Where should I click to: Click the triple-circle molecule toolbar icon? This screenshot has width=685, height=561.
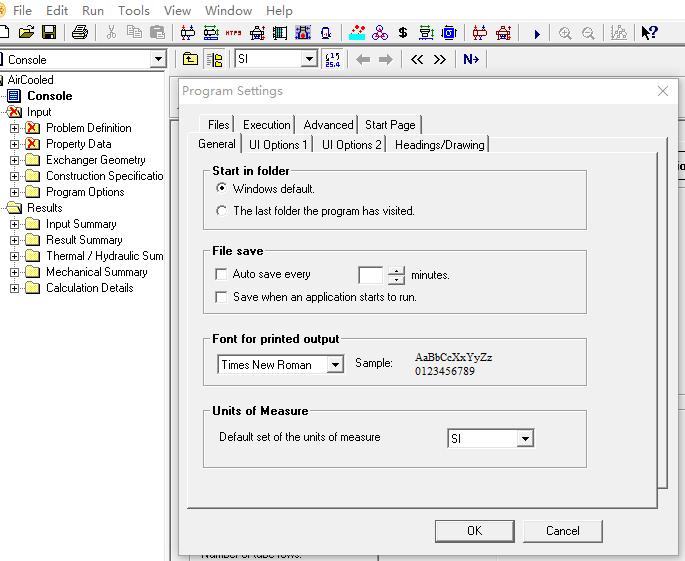(x=380, y=33)
